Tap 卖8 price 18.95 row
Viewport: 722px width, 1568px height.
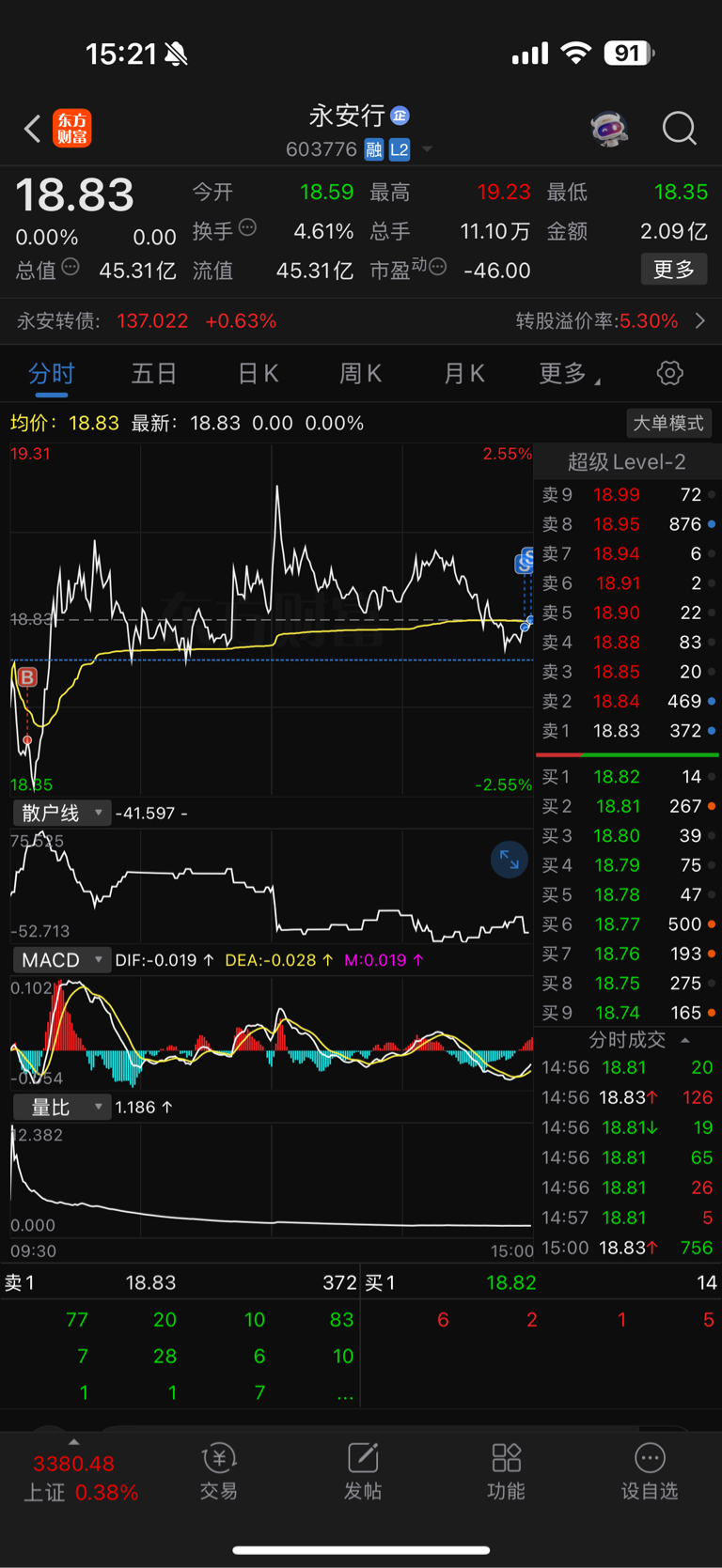click(627, 524)
